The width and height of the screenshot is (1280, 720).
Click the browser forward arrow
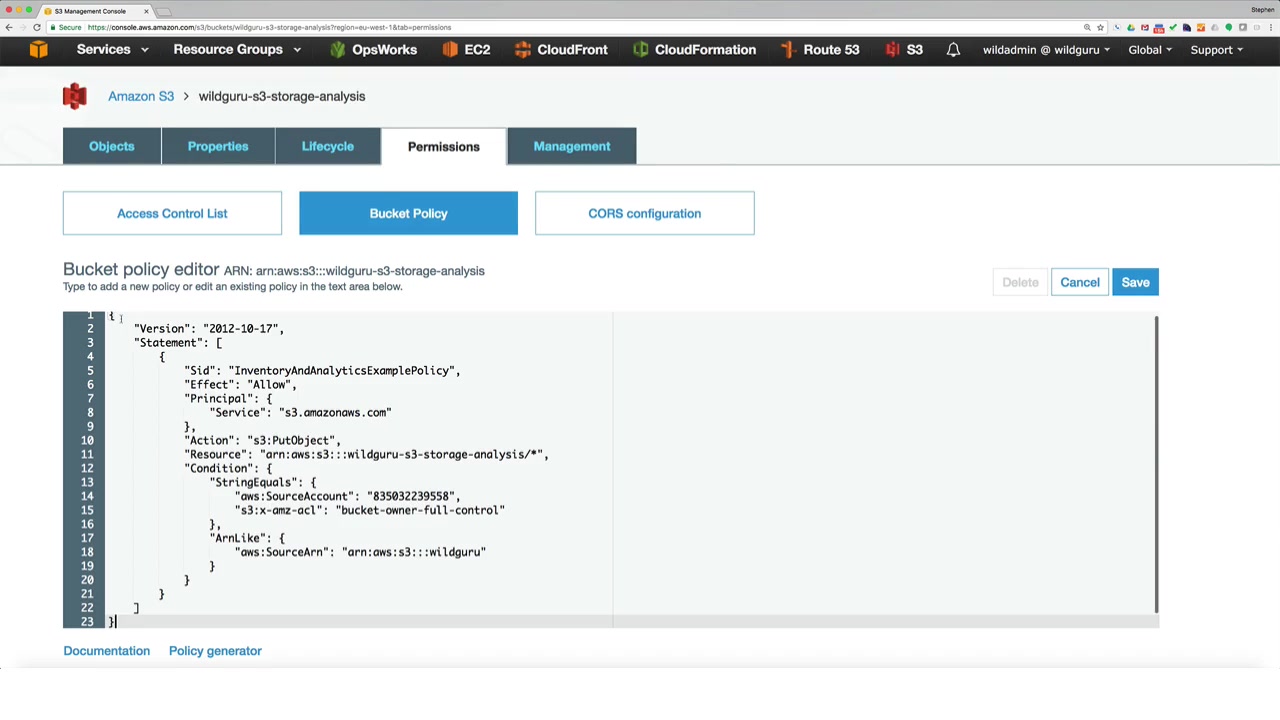23,27
